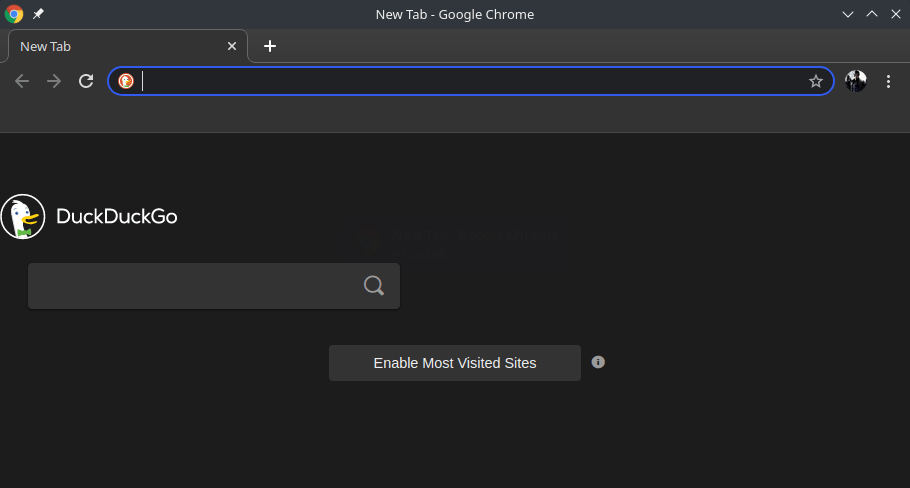Click the DuckDuckGo duck logo
910x488 pixels.
23,216
